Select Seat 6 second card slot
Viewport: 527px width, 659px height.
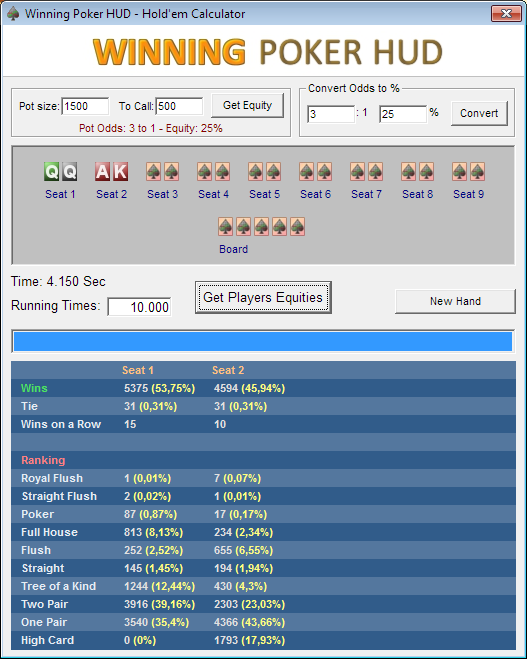coord(324,171)
